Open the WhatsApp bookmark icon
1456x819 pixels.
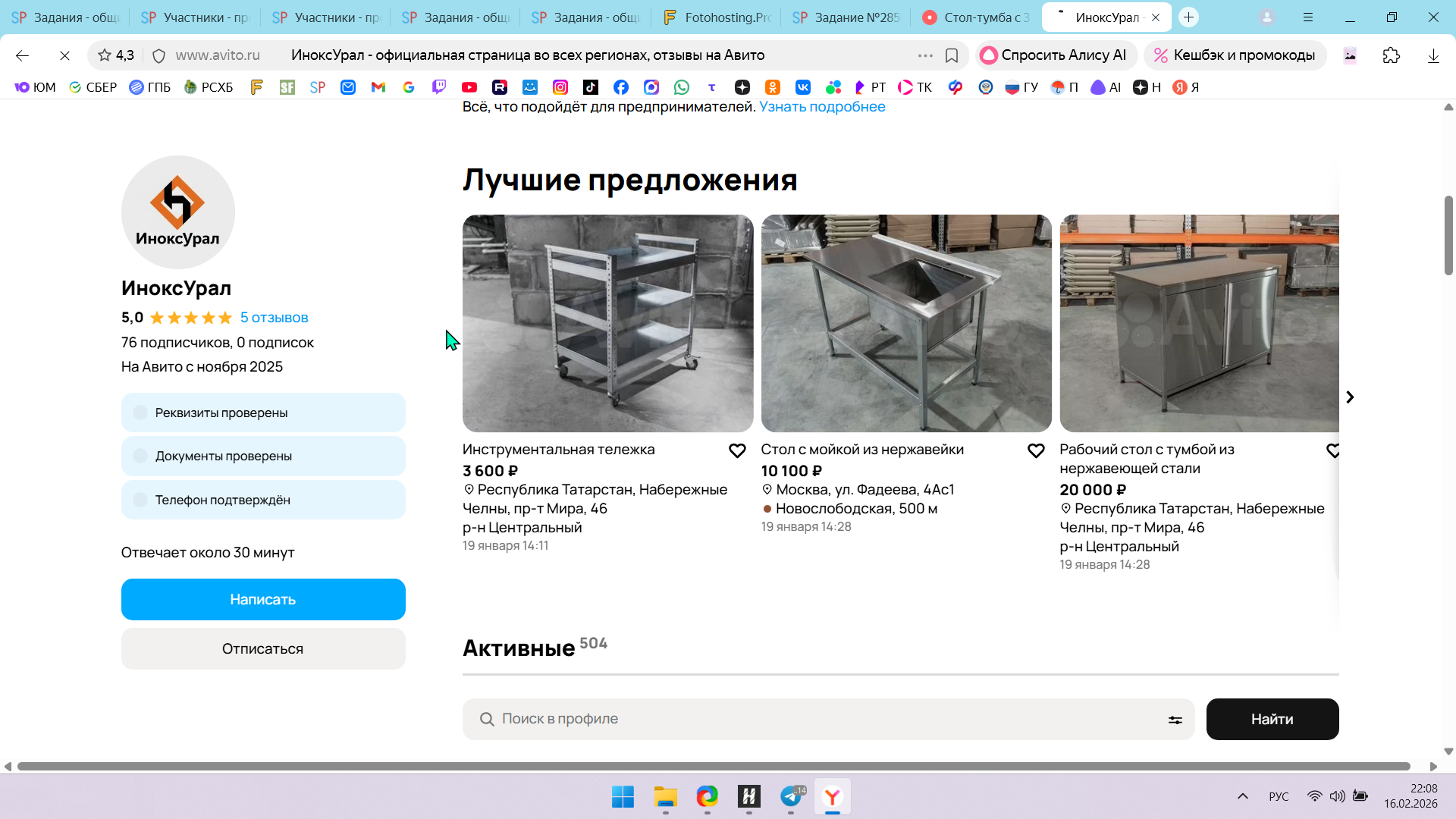[x=682, y=87]
